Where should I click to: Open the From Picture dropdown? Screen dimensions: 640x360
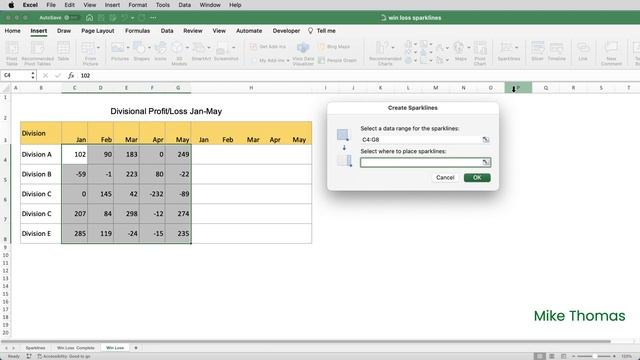coord(98,47)
